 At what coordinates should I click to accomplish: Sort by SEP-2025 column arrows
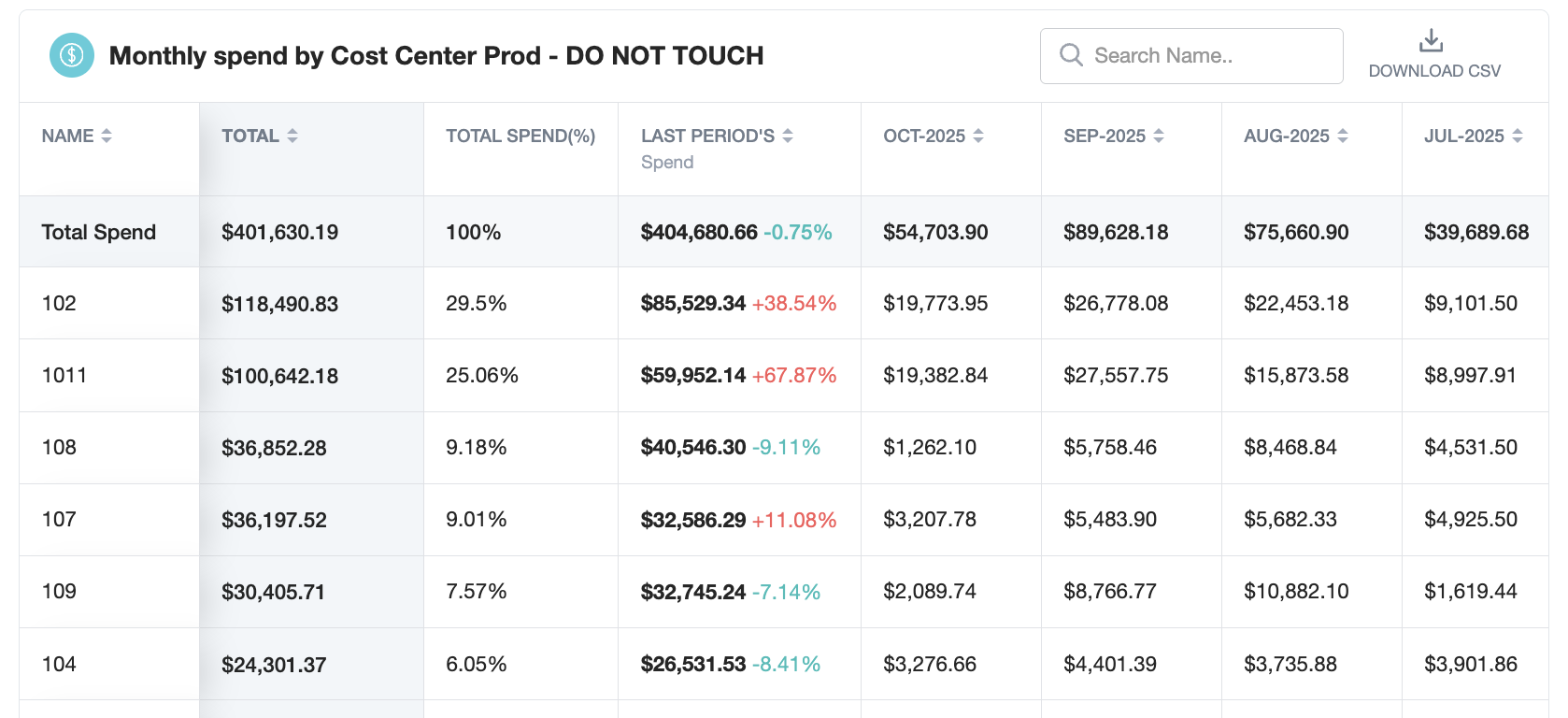1159,136
